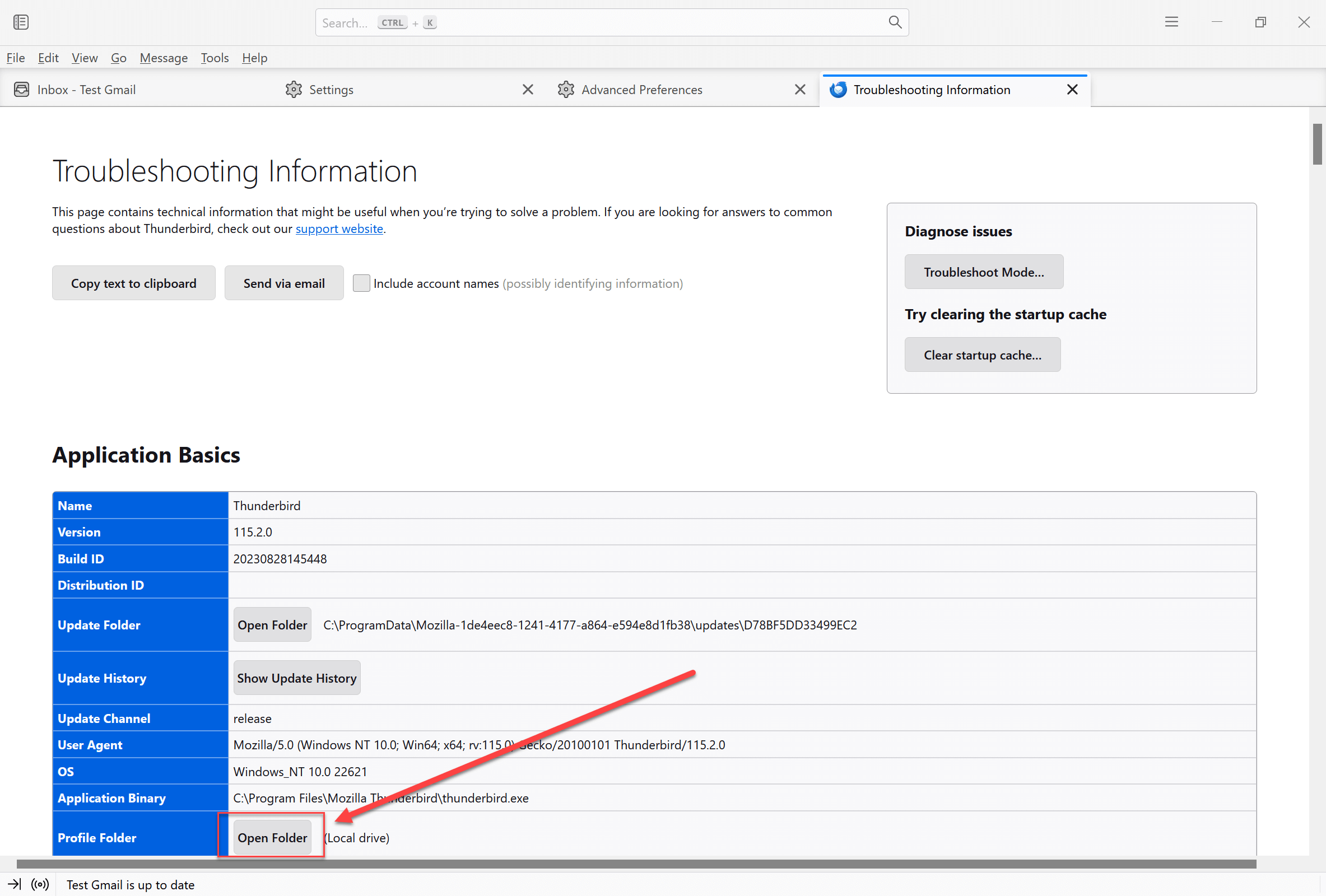Click the Name value Thunderbird

coord(267,506)
